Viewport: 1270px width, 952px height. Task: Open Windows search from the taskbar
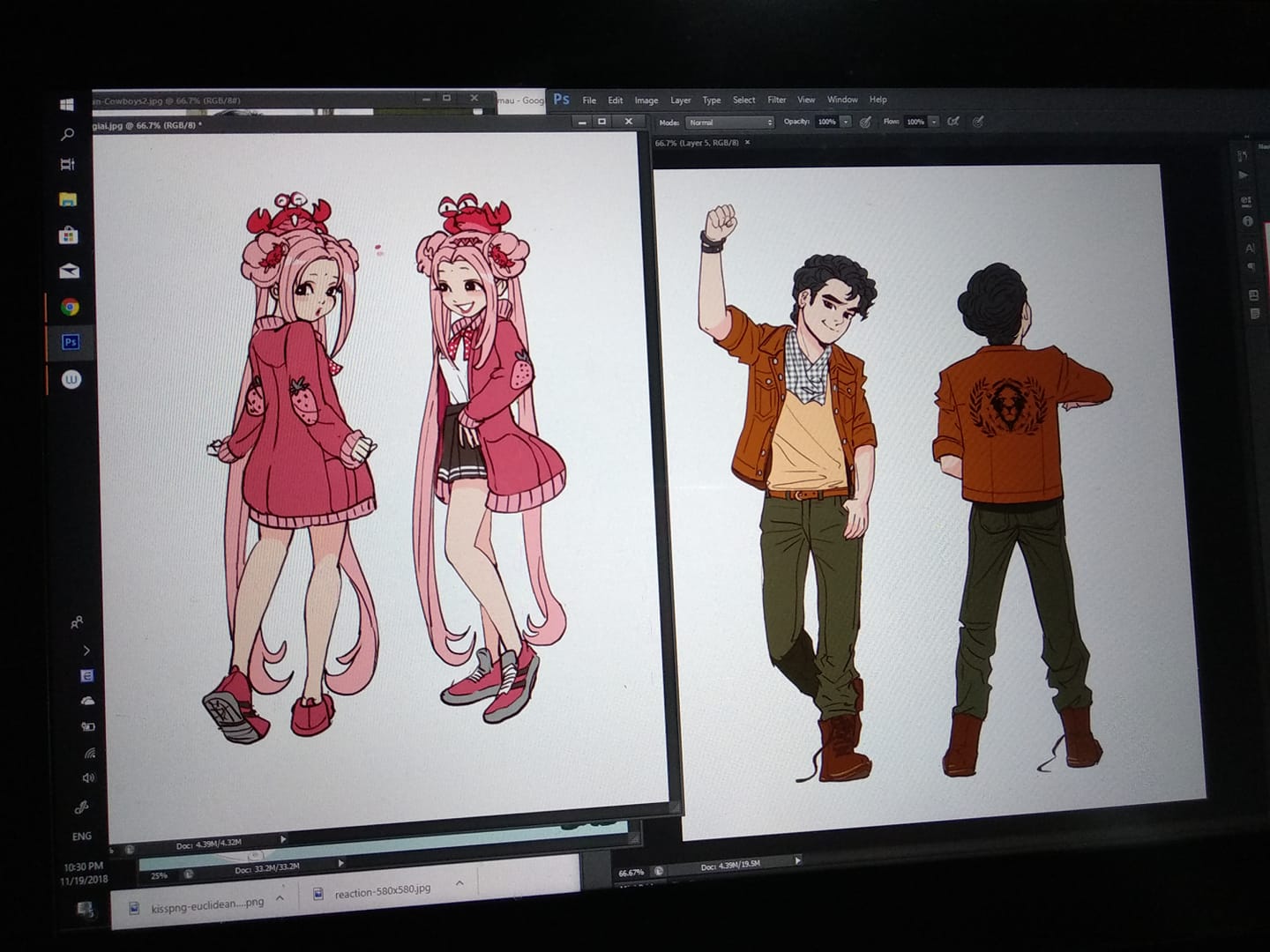click(x=67, y=135)
